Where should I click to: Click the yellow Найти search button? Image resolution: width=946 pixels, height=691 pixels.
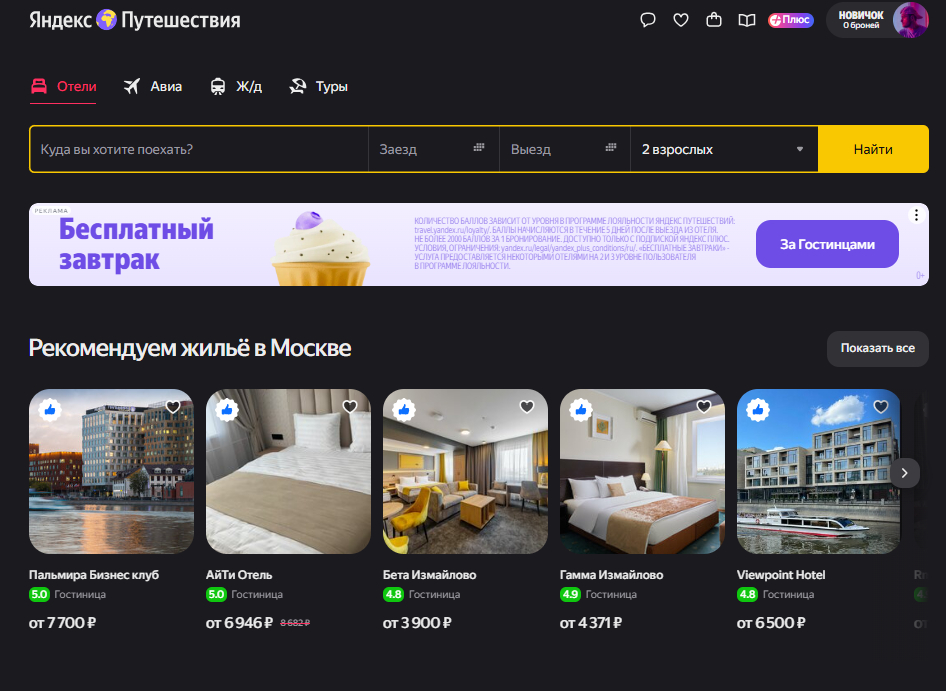[x=873, y=149]
